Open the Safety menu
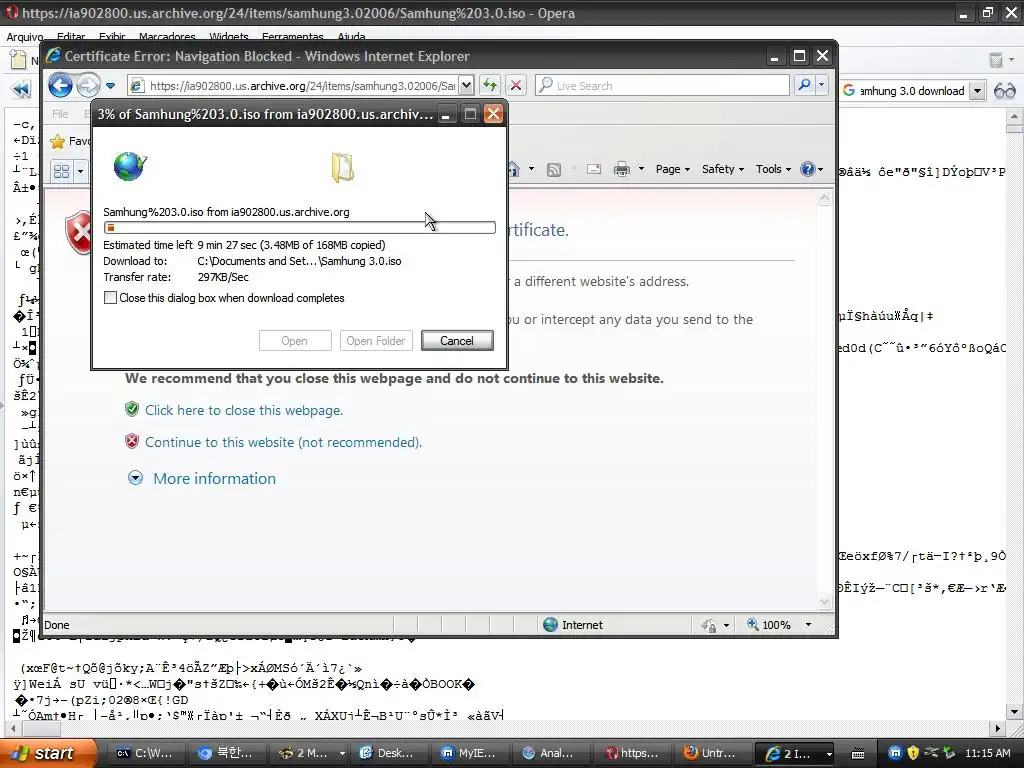Viewport: 1024px width, 768px height. click(x=723, y=169)
